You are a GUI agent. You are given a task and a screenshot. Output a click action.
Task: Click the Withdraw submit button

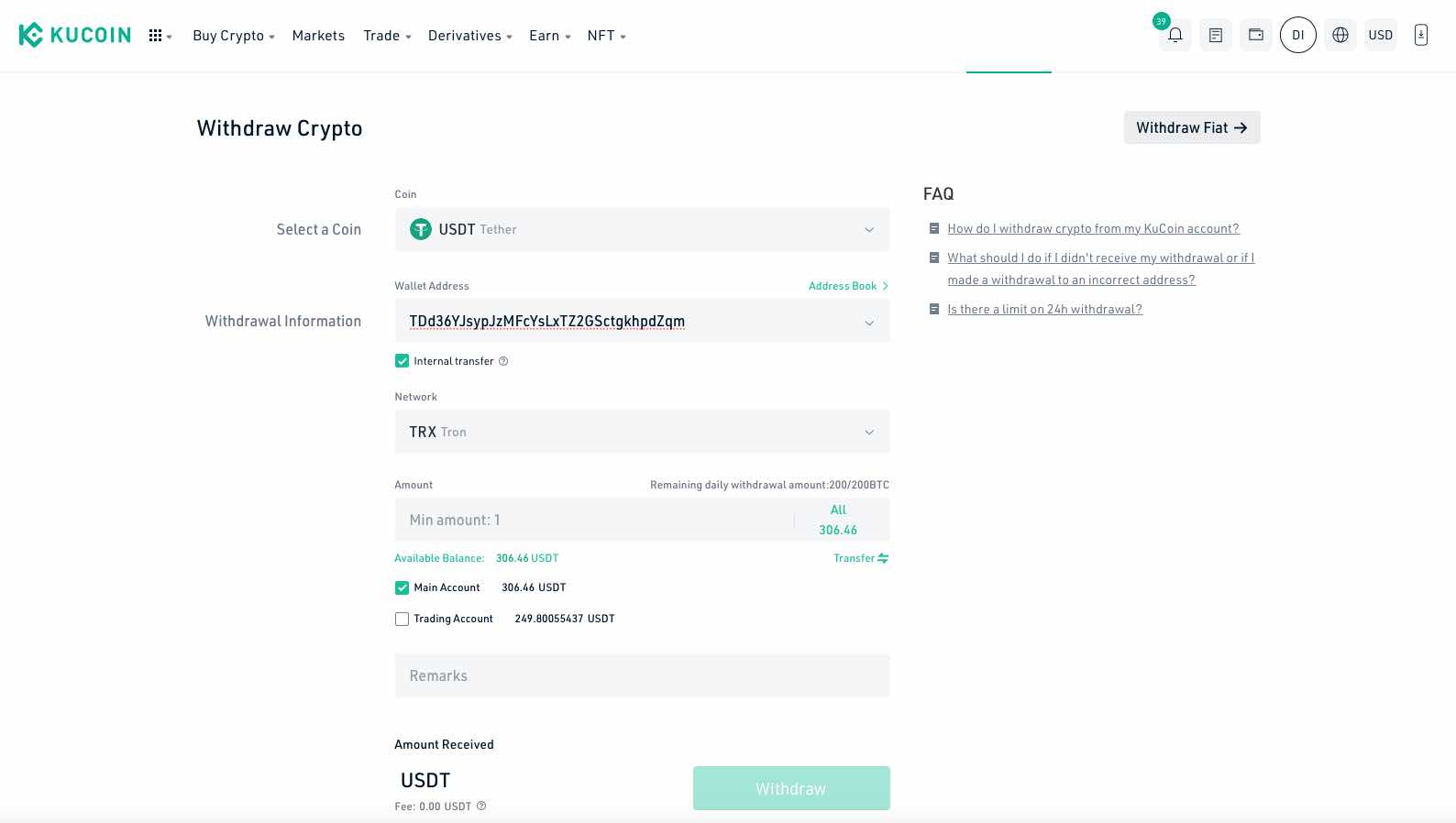pos(791,788)
